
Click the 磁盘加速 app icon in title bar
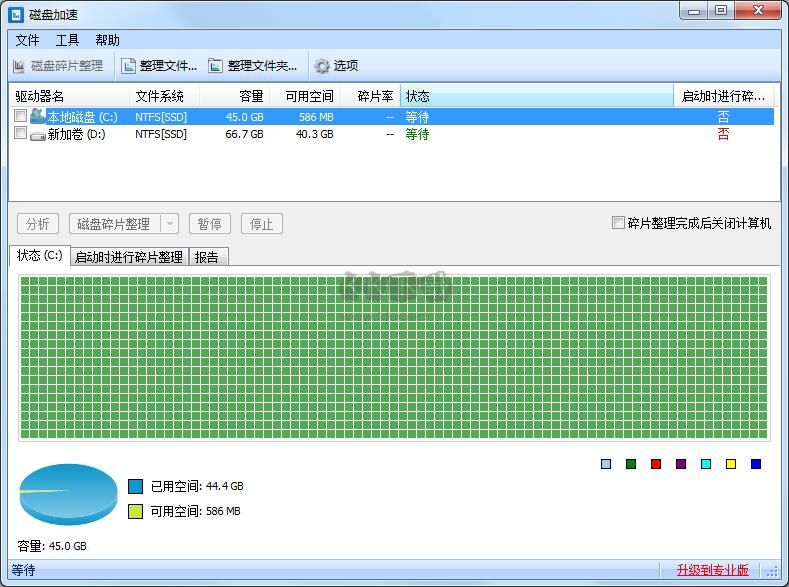(16, 14)
